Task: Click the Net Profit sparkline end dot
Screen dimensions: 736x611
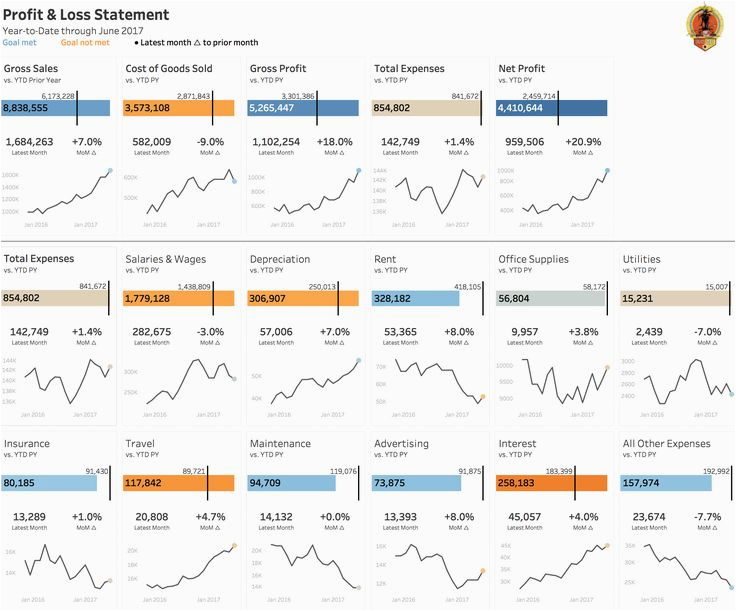Action: click(x=606, y=172)
